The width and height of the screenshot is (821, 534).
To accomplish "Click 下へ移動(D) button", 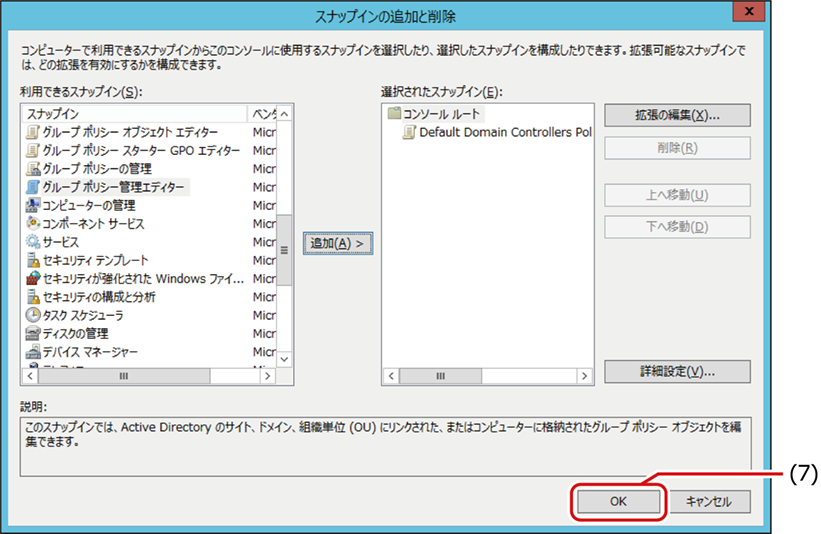I will click(677, 227).
